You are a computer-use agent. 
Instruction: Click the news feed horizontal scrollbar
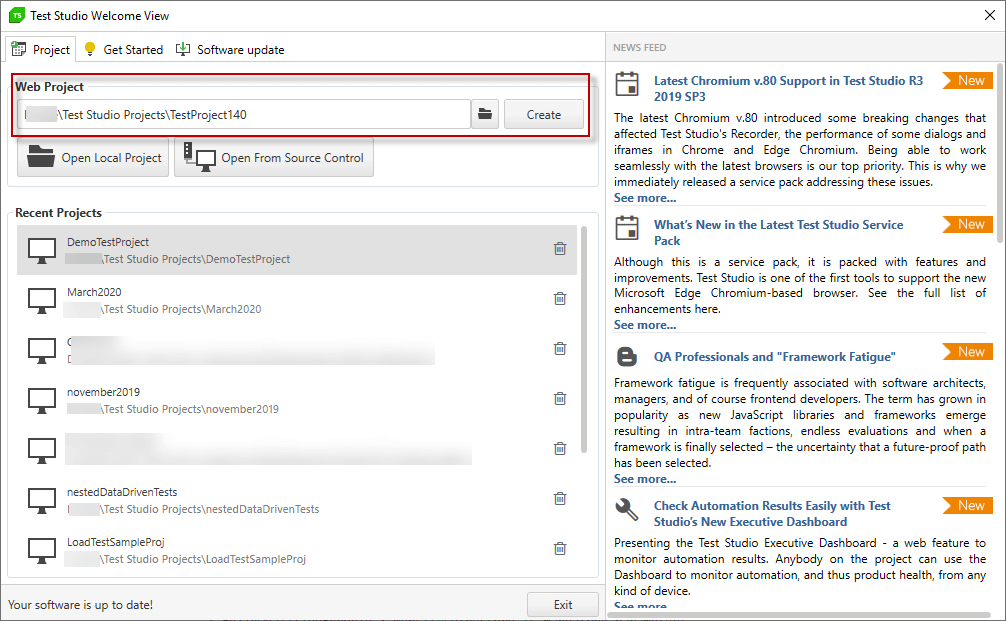tap(799, 615)
